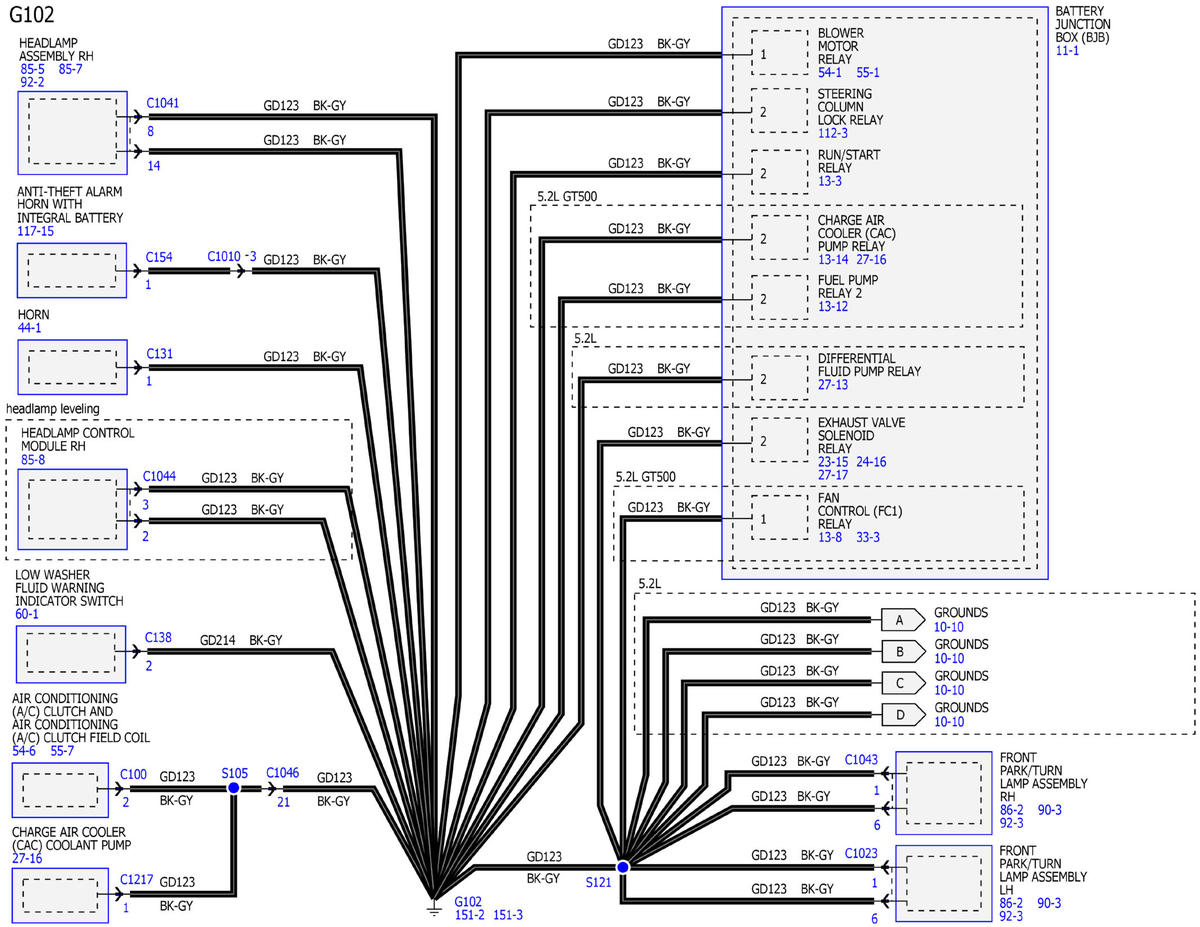Image resolution: width=1200 pixels, height=927 pixels.
Task: Go to page 11-1 for Battery Junction Box
Action: tap(1068, 50)
